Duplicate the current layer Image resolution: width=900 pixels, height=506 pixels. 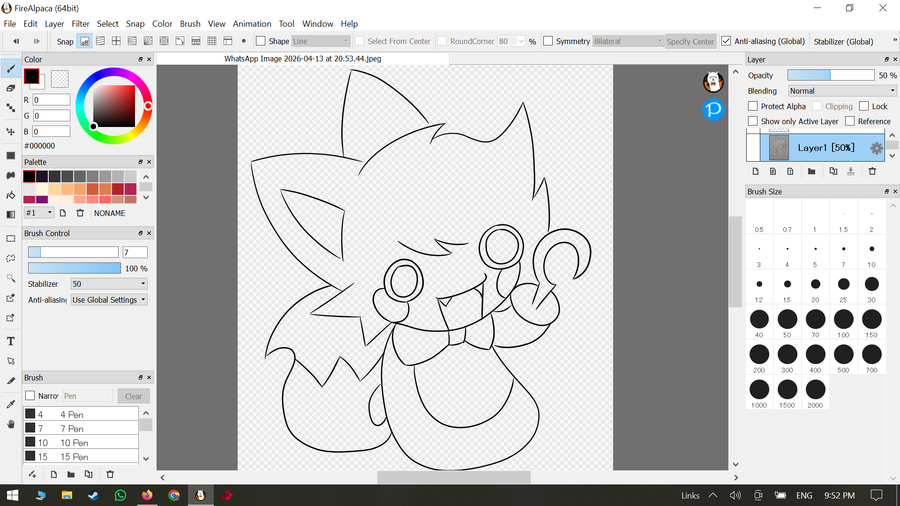[x=833, y=172]
